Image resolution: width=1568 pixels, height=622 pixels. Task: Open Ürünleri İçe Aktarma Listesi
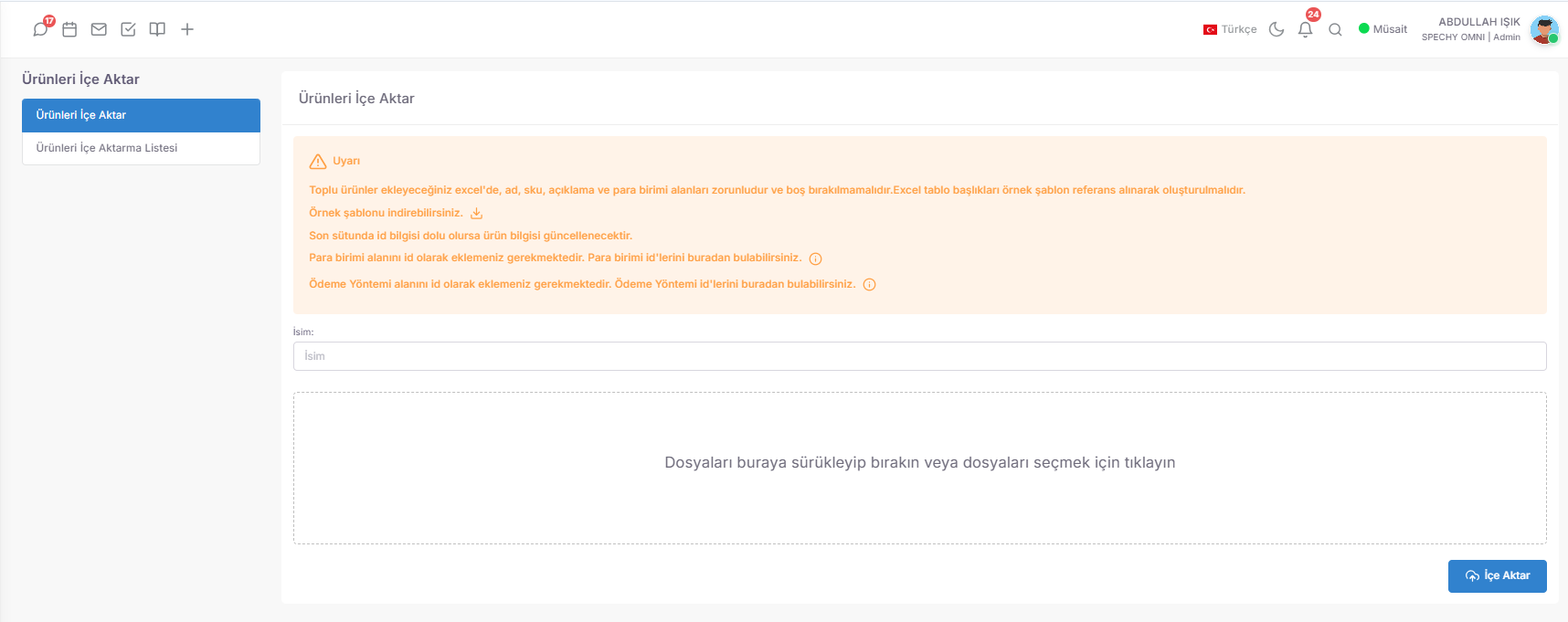click(x=141, y=148)
